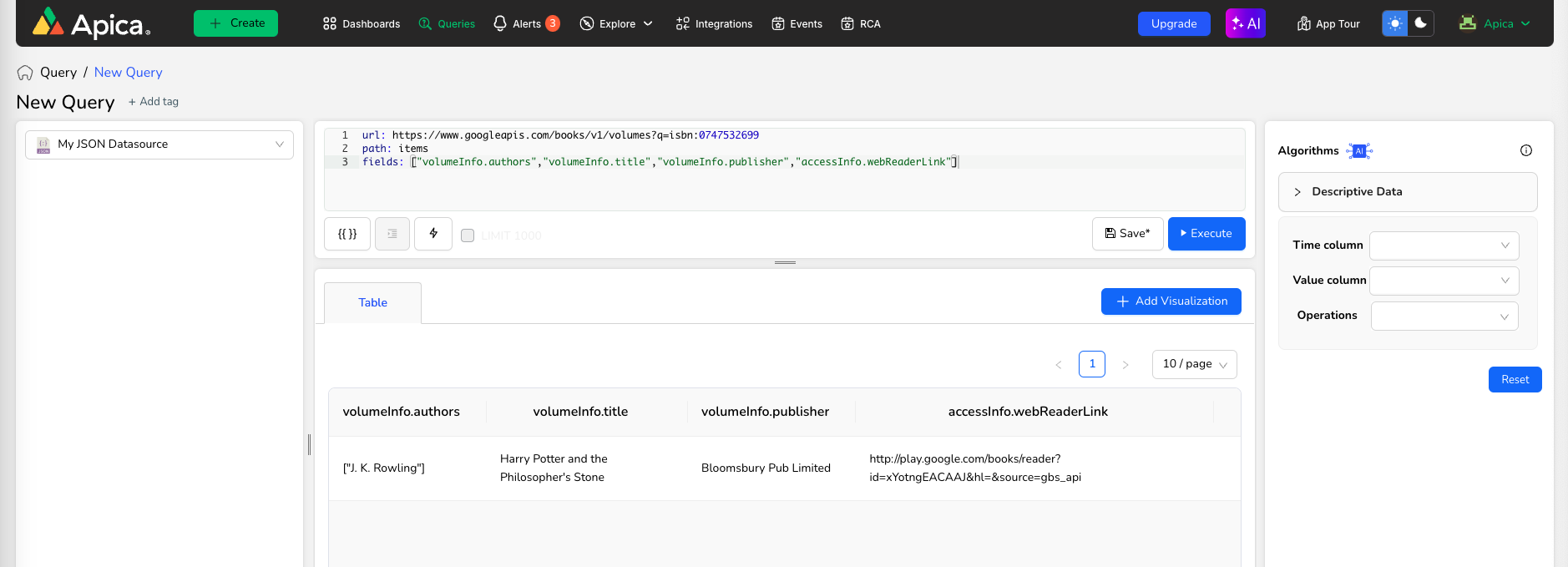The image size is (1568, 567).
Task: Select the Table tab
Action: 372,302
